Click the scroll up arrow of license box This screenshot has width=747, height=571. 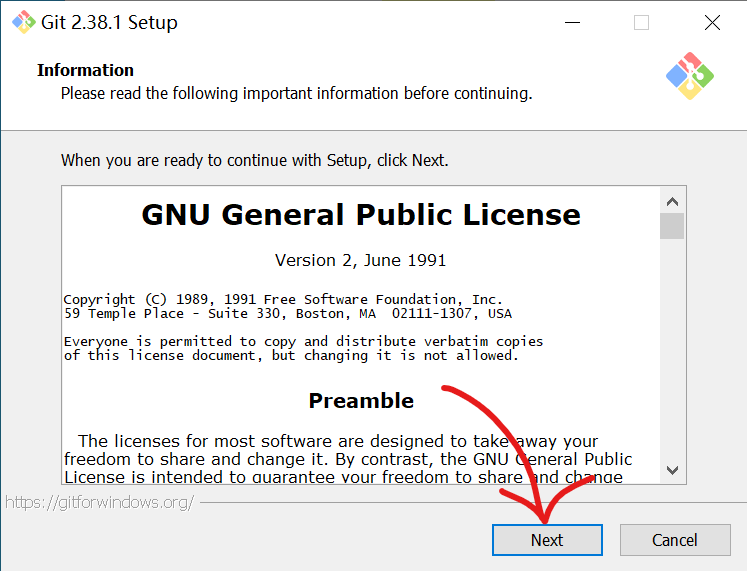[672, 199]
